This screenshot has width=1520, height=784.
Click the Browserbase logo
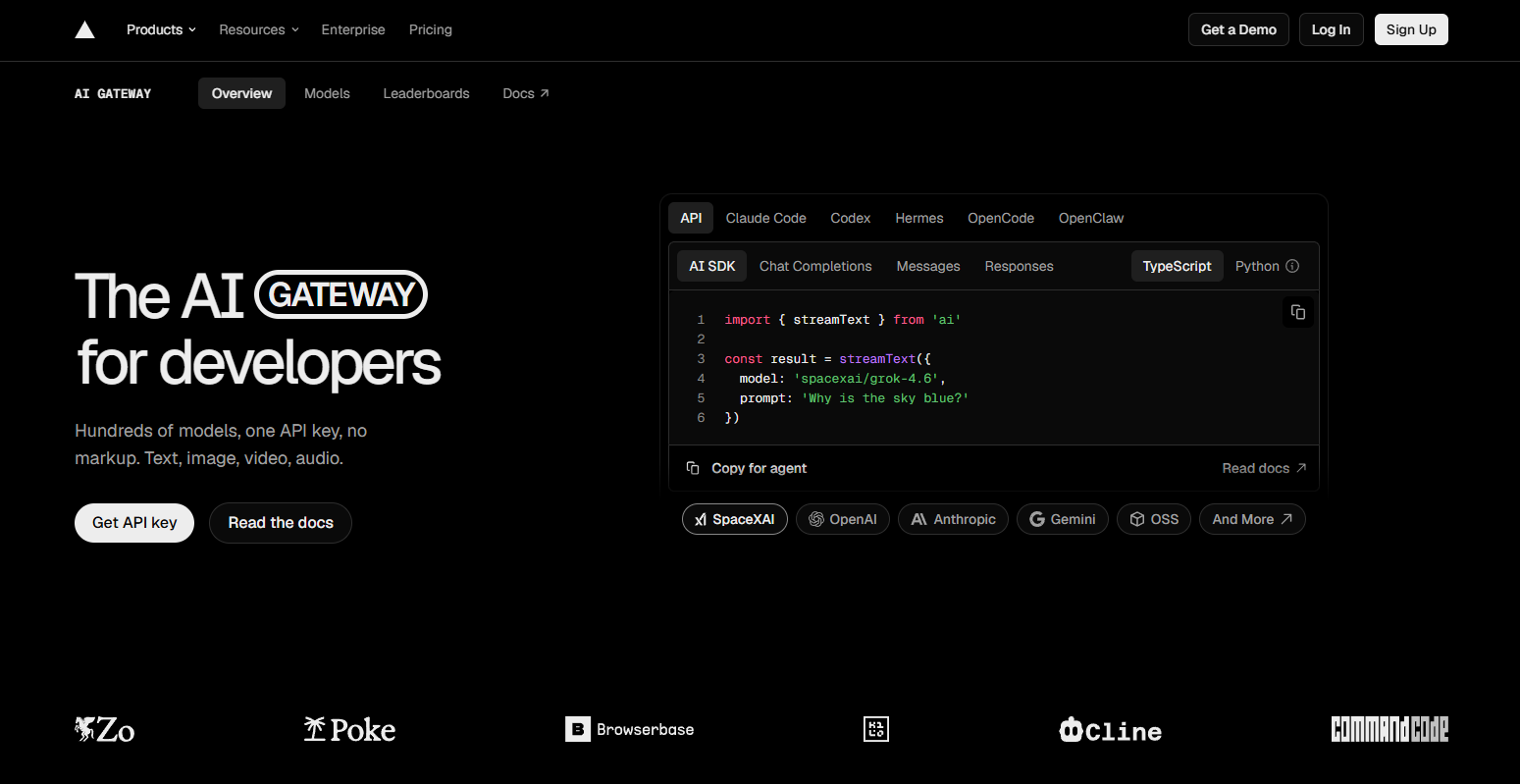630,729
